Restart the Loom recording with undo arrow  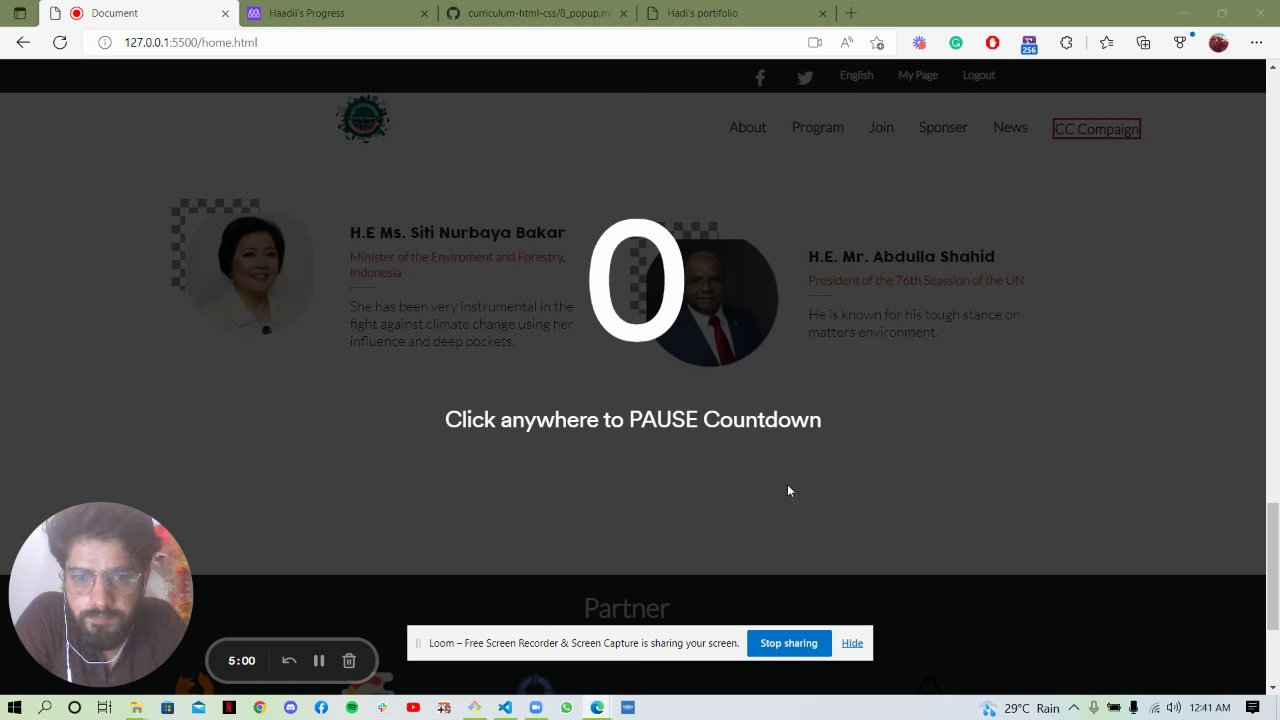289,660
